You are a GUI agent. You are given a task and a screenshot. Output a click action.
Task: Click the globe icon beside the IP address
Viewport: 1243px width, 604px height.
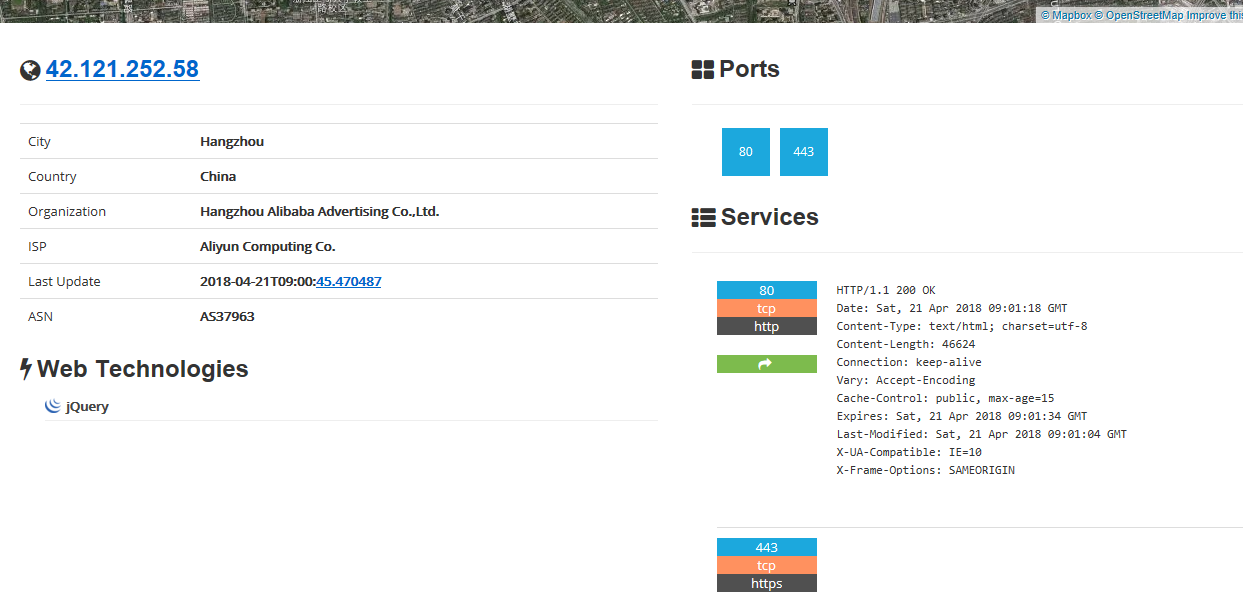coord(30,70)
